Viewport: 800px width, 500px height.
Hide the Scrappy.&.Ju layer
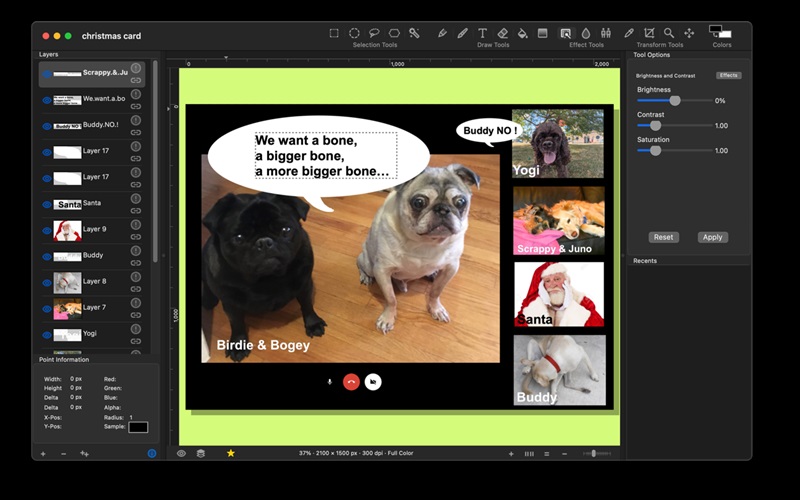click(x=47, y=74)
